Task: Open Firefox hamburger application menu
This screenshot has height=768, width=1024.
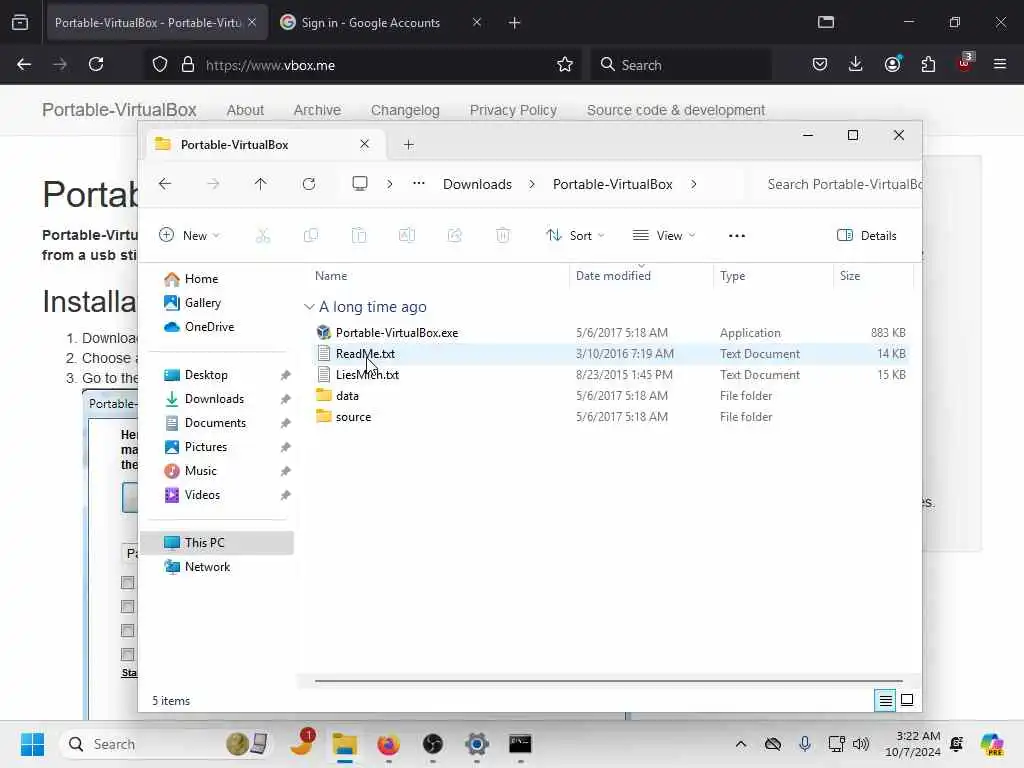Action: click(x=1000, y=64)
